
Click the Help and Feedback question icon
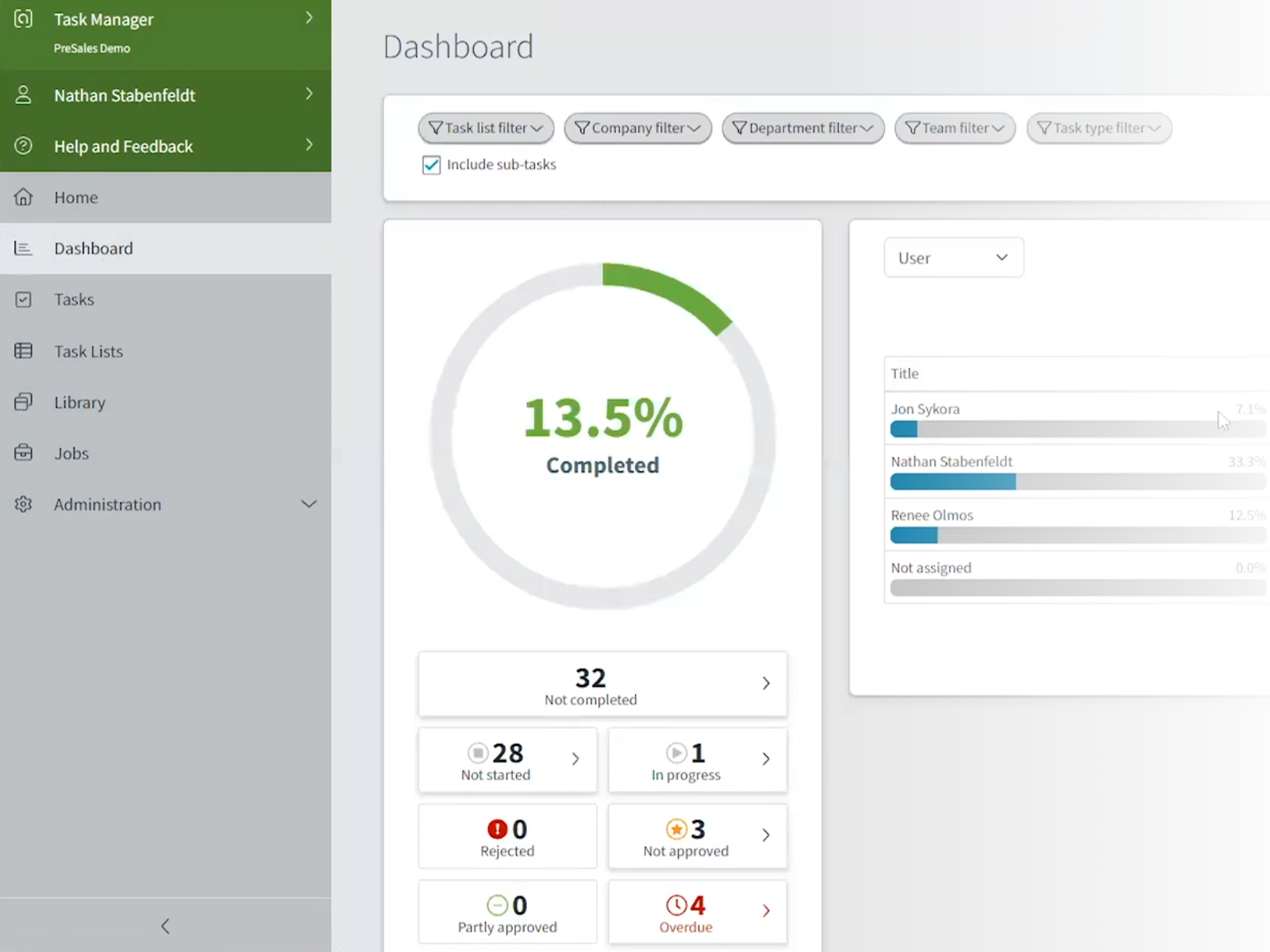point(24,146)
